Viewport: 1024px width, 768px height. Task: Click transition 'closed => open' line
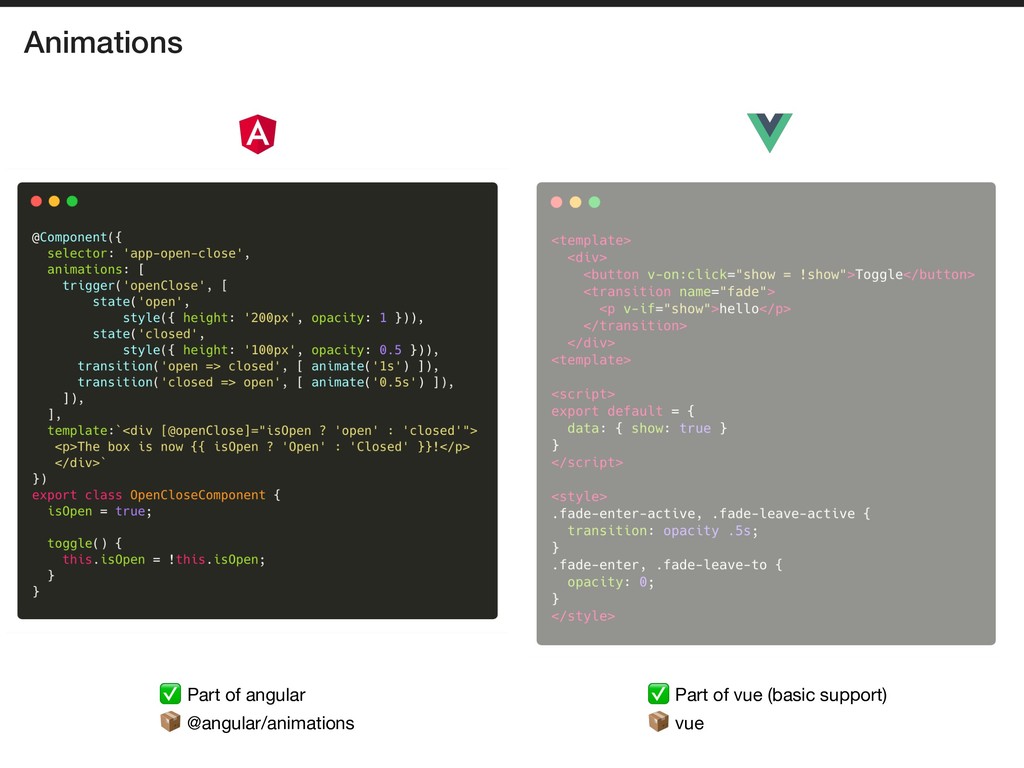pyautogui.click(x=266, y=382)
